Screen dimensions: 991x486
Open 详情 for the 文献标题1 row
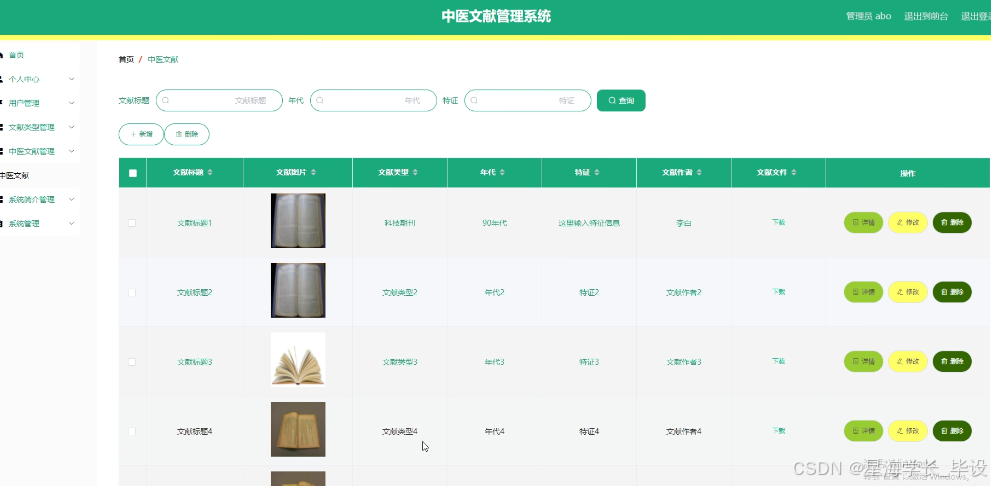863,222
